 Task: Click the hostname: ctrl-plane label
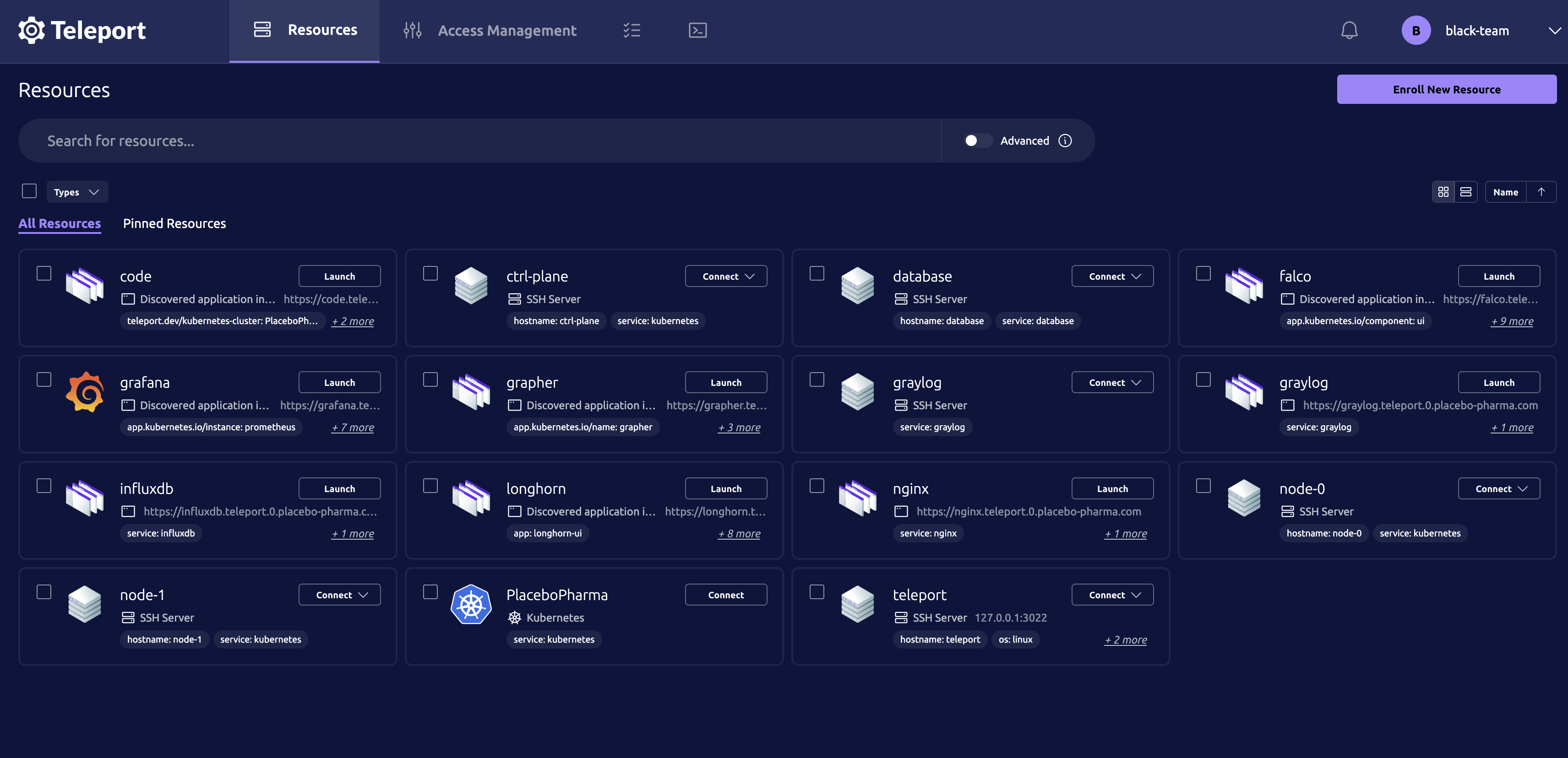point(556,320)
